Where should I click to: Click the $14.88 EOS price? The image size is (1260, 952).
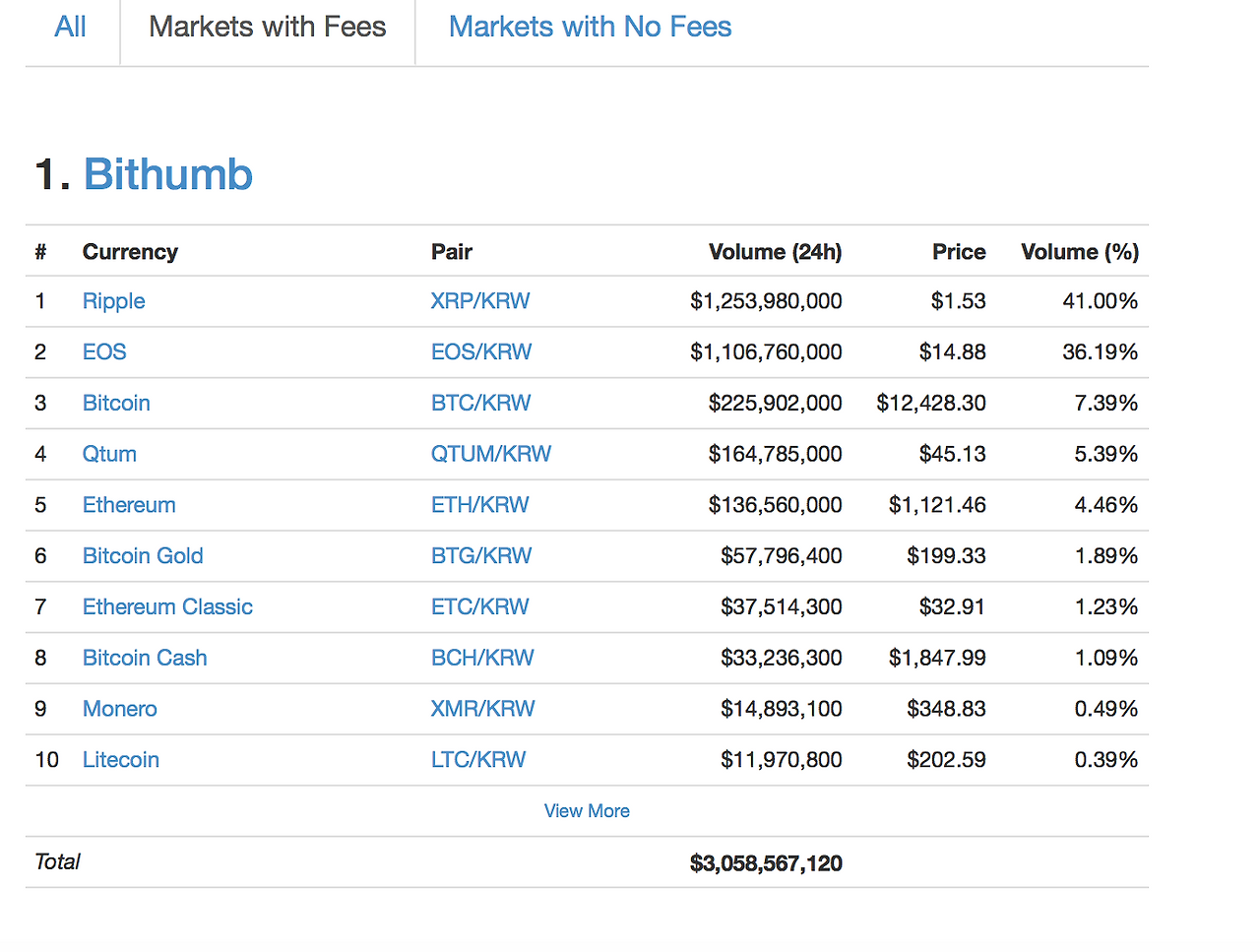953,352
